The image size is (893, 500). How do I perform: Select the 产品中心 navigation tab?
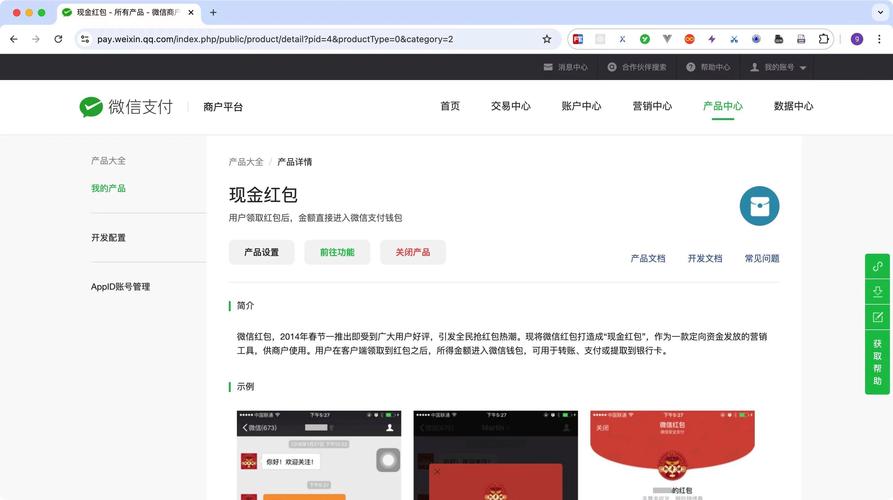[x=723, y=106]
